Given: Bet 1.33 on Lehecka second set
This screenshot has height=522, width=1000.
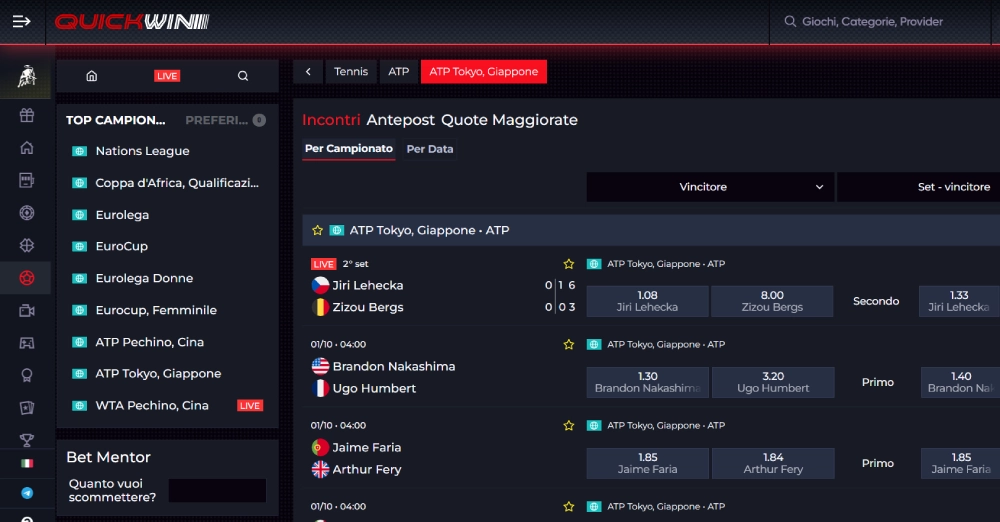Looking at the screenshot, I should [x=959, y=301].
